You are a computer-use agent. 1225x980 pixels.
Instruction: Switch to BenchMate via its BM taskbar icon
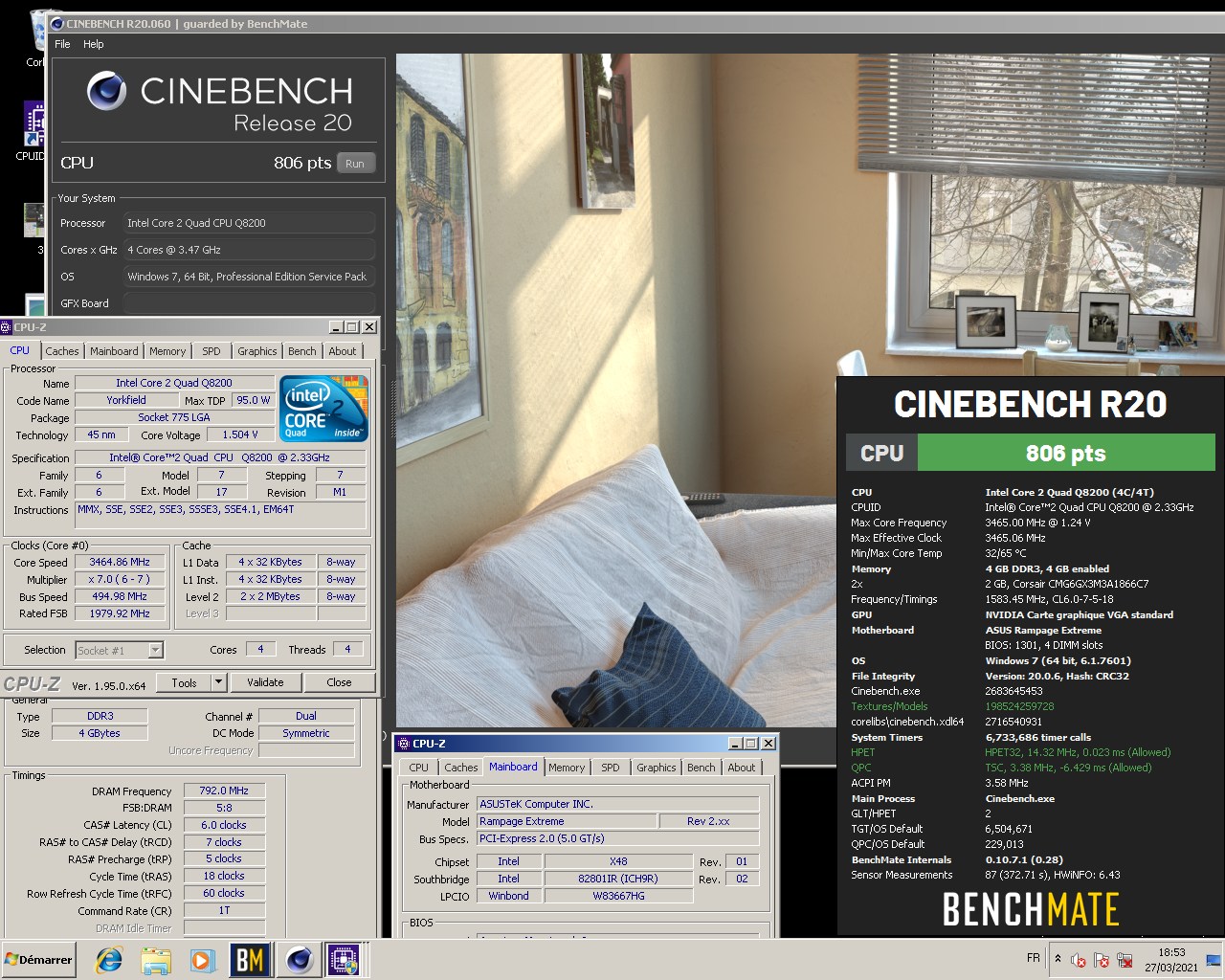(250, 960)
